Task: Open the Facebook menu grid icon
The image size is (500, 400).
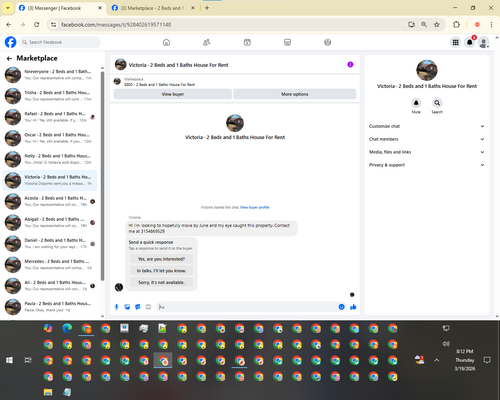Action: (455, 42)
